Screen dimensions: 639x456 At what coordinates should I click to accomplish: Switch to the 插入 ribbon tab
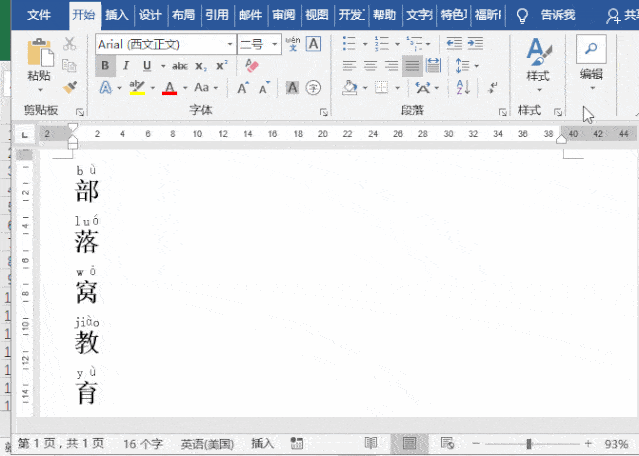click(x=117, y=15)
